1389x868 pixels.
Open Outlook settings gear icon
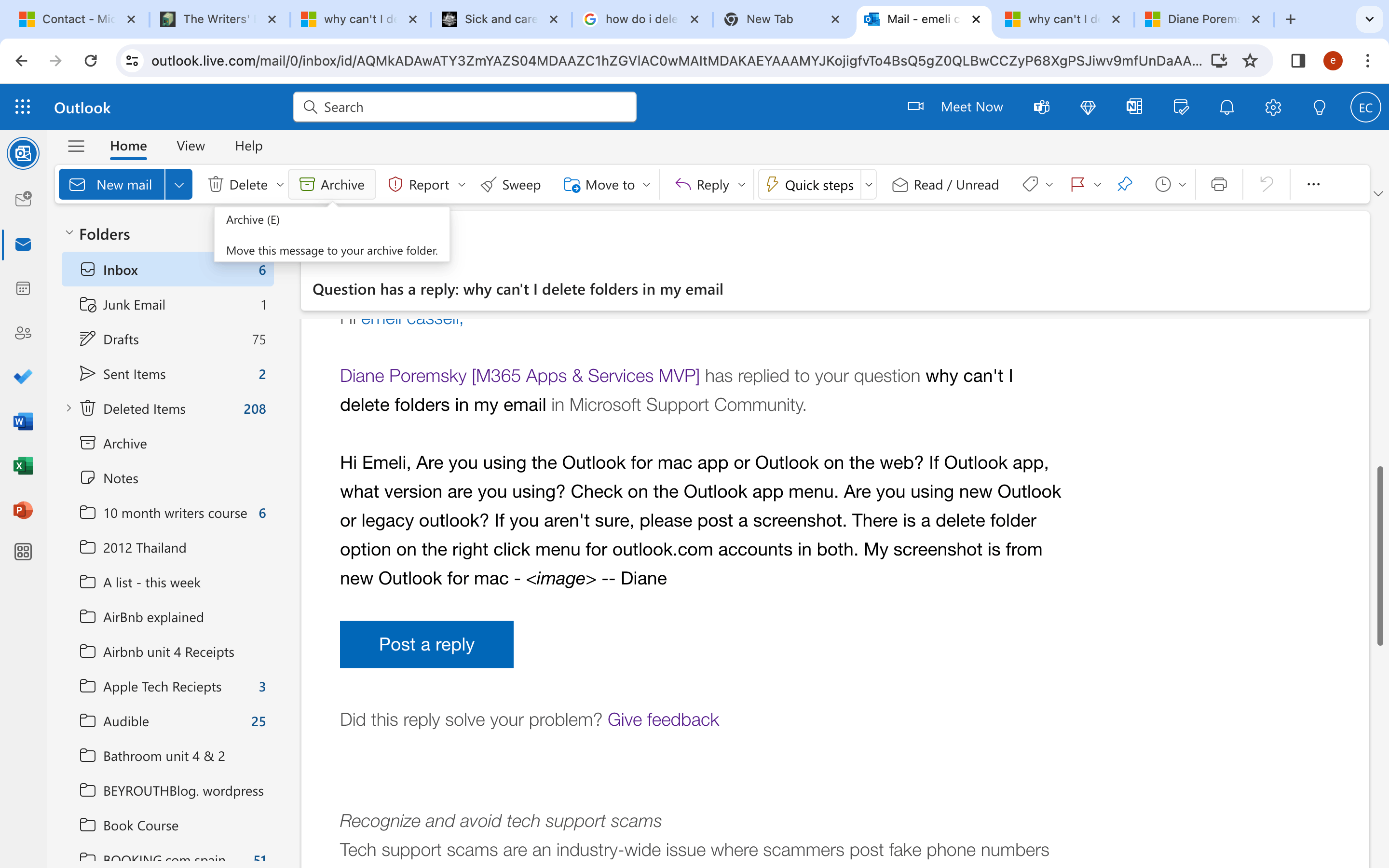point(1272,108)
